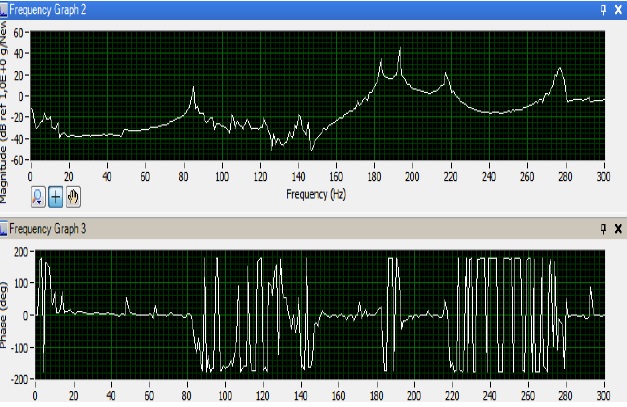Click the magnitude peak near 278 Hz
Viewport: 627px width, 407px height.
561,69
